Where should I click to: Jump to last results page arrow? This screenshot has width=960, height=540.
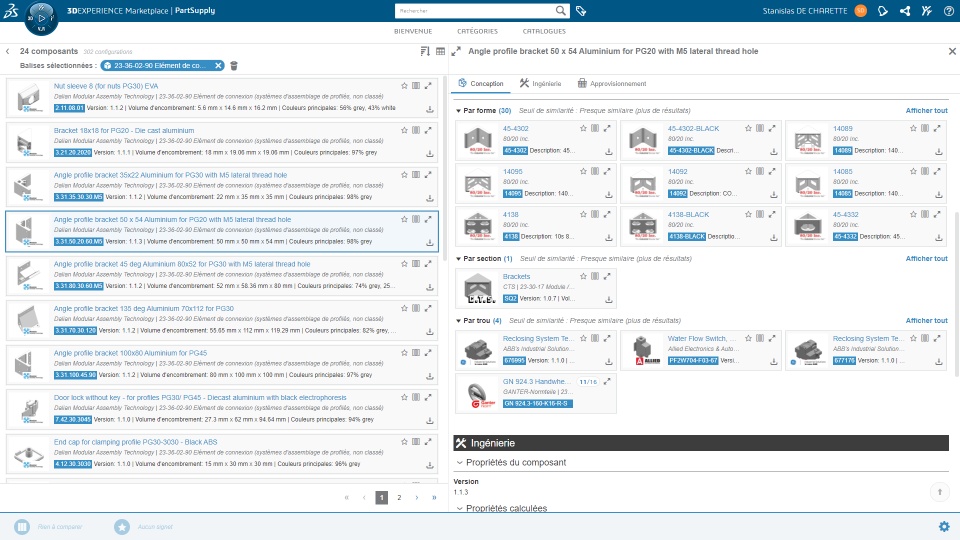[x=434, y=497]
